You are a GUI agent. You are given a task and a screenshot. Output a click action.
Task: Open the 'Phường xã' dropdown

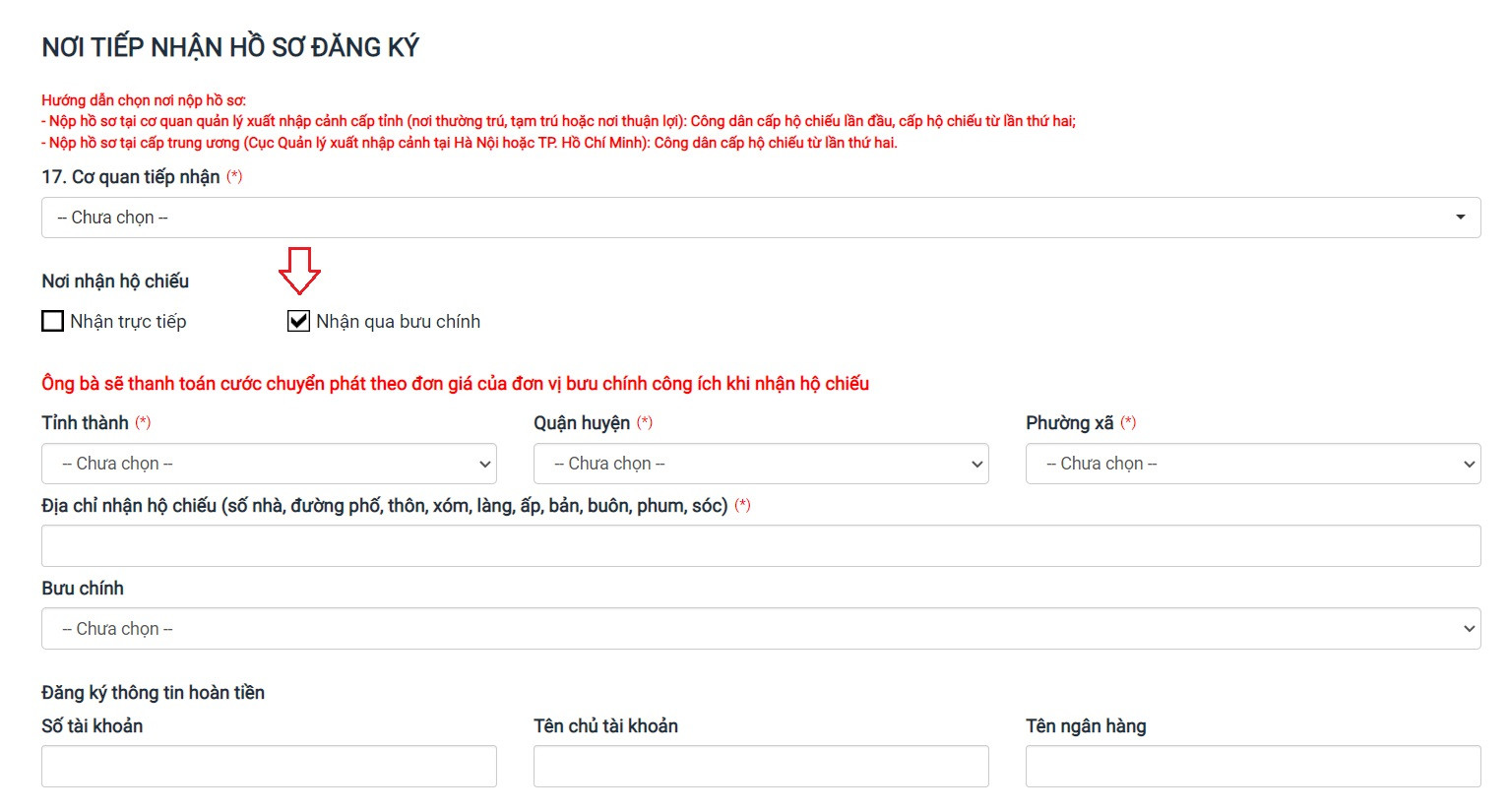[x=1252, y=464]
